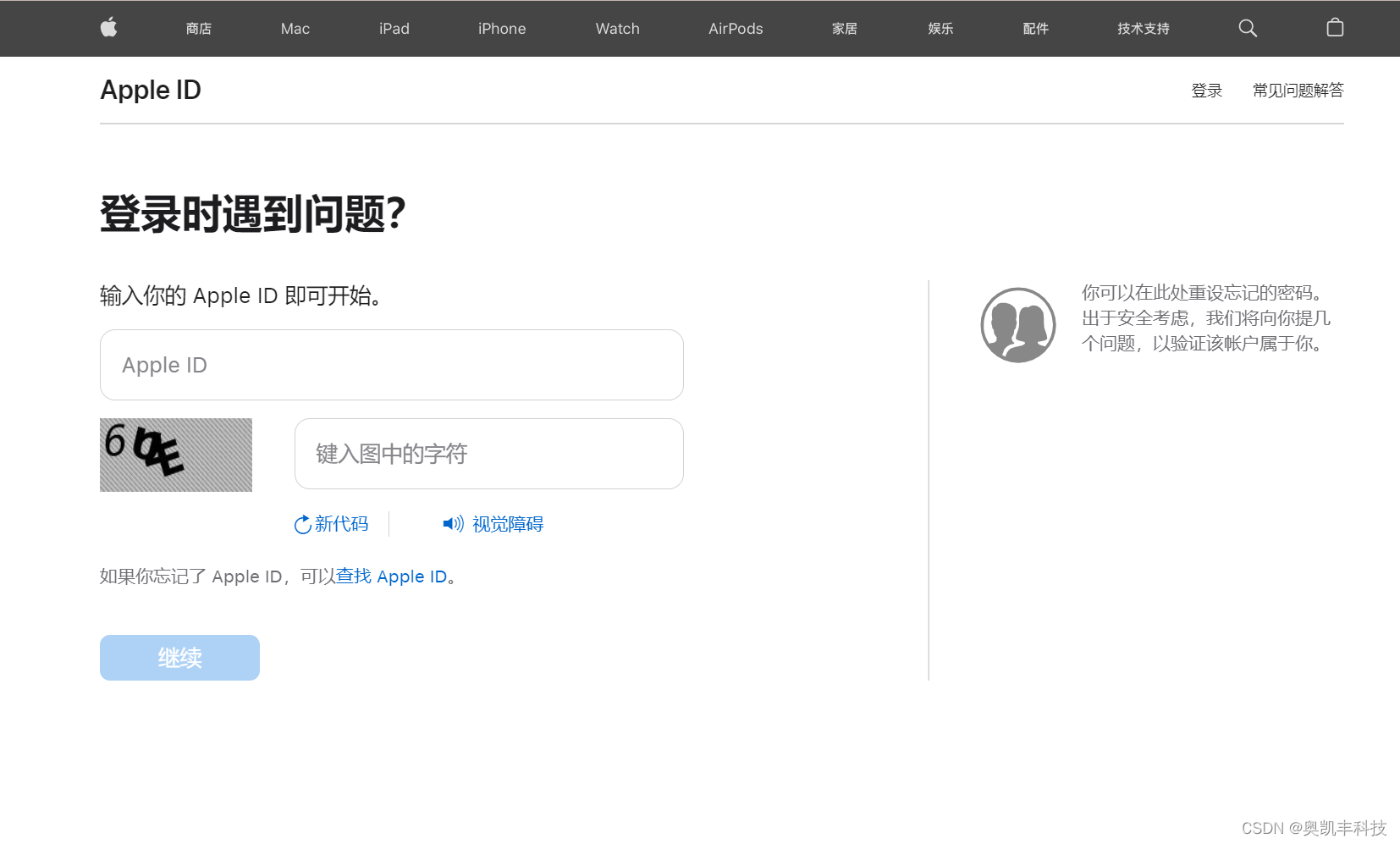Open the Mac navigation item
The height and width of the screenshot is (844, 1400).
coord(295,28)
